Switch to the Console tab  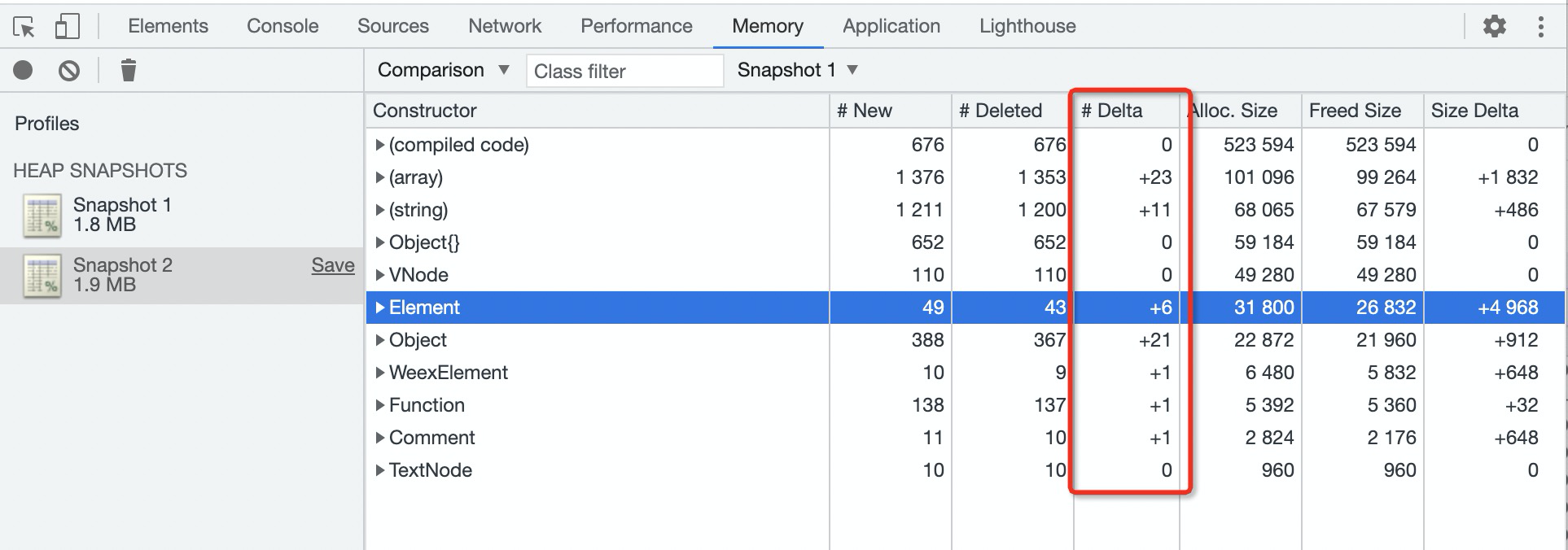(x=283, y=26)
